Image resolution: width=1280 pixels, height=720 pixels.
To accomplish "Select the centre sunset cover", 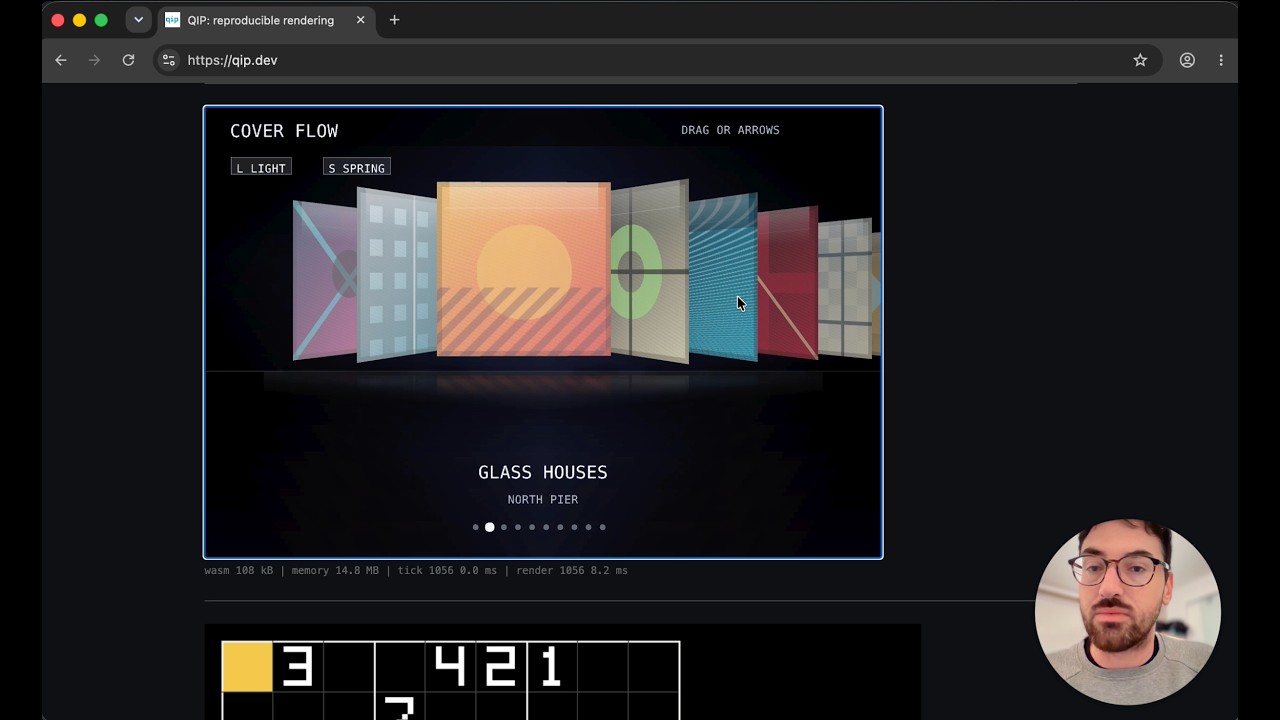I will pyautogui.click(x=523, y=269).
